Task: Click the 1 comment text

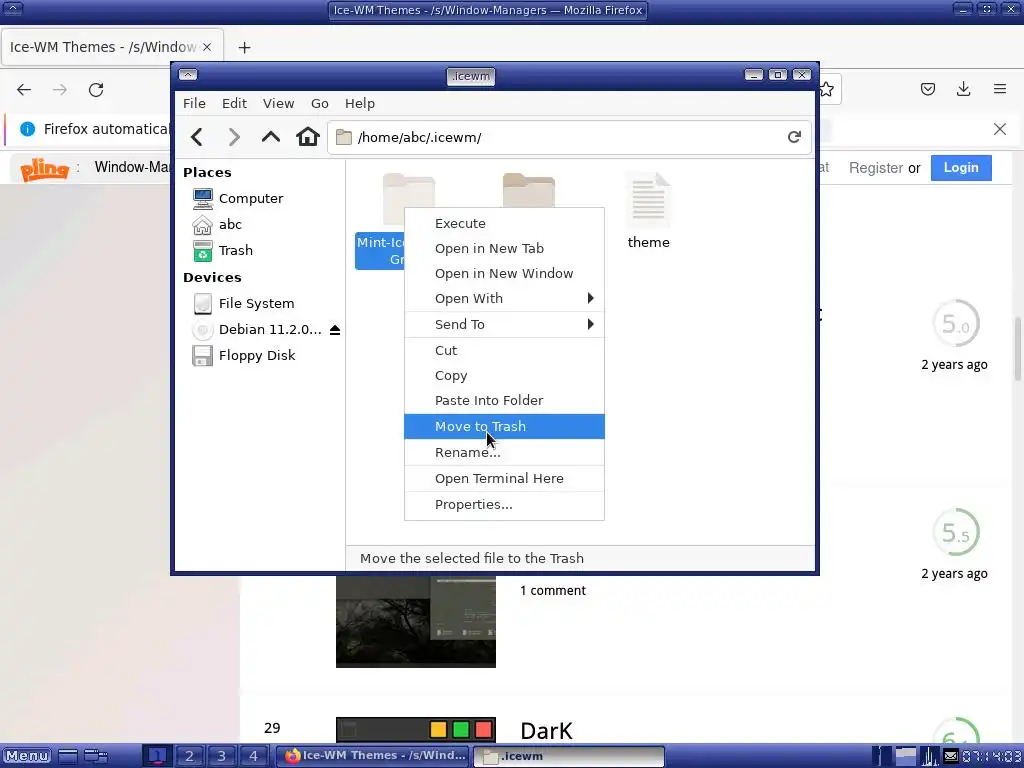Action: point(552,590)
